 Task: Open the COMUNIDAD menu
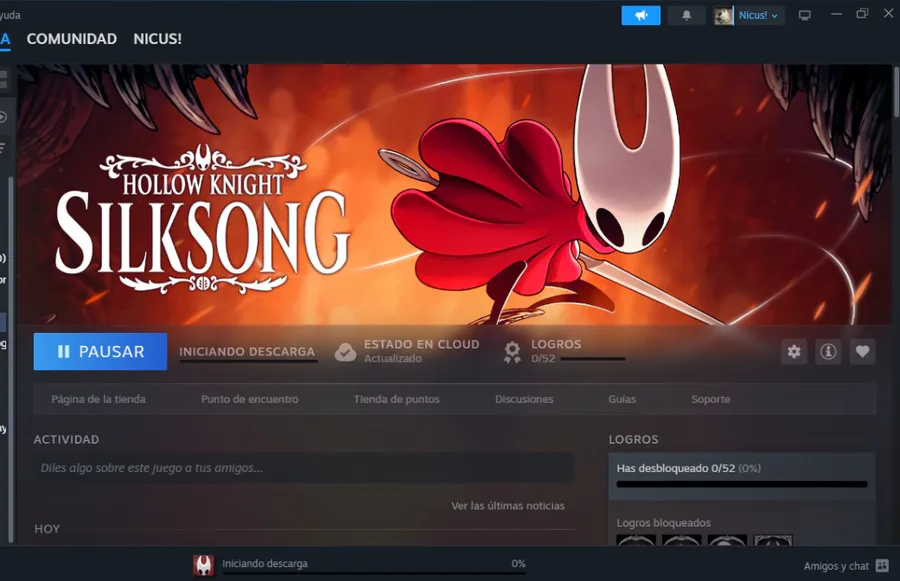pyautogui.click(x=72, y=39)
